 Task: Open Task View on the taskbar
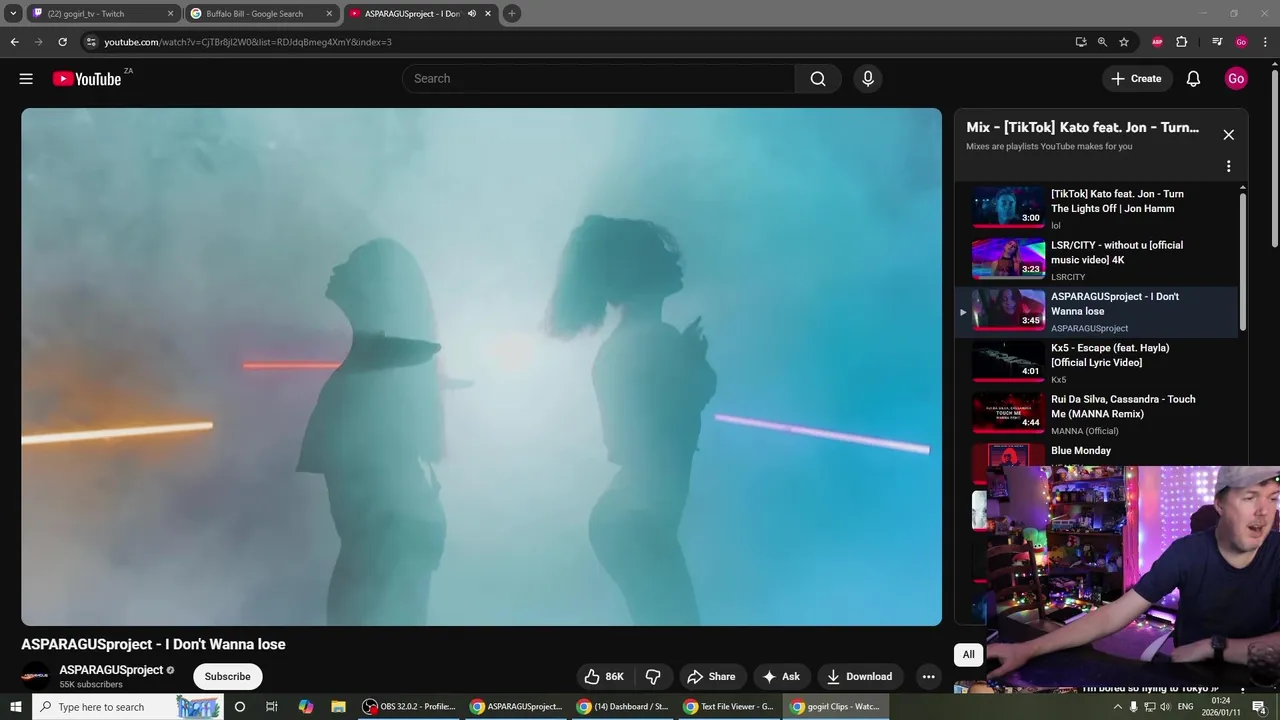click(271, 707)
